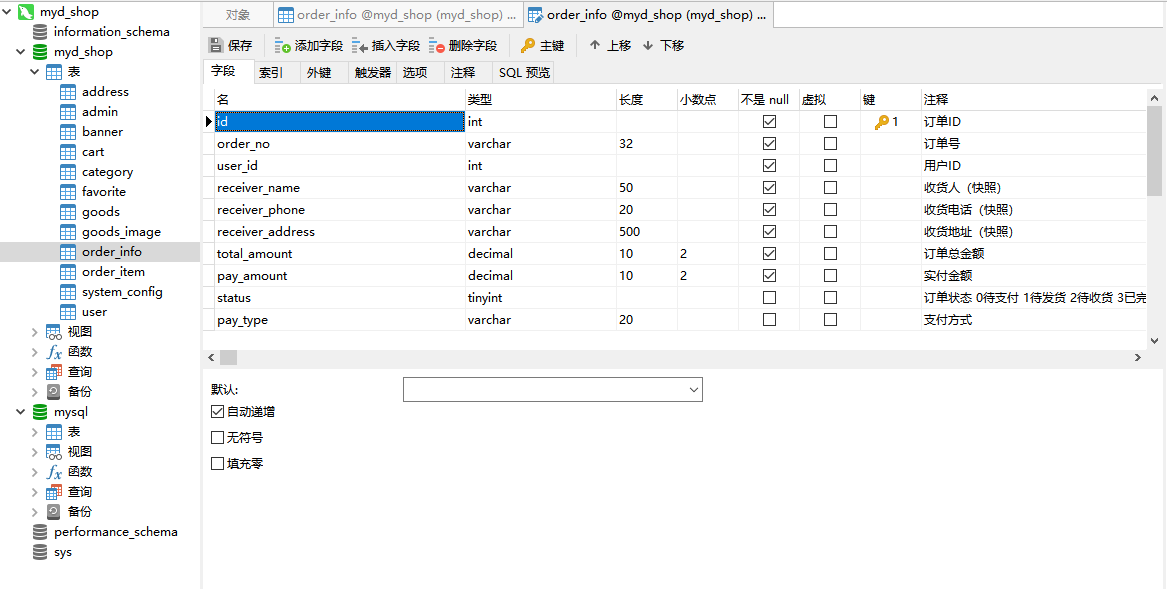1167x589 pixels.
Task: Toggle Virtual checkbox for id row
Action: click(831, 121)
